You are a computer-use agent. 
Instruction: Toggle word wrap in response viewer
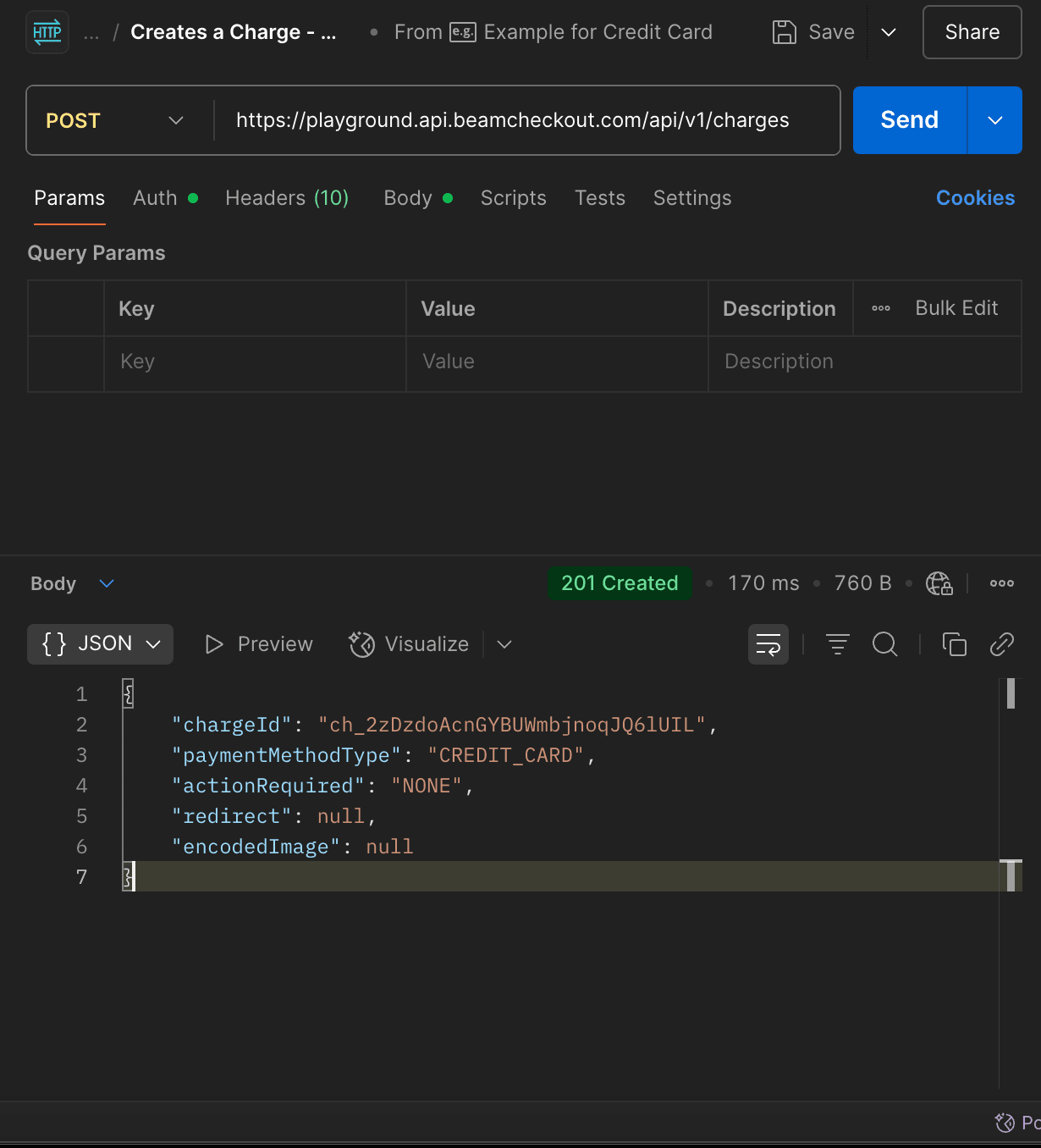(768, 644)
